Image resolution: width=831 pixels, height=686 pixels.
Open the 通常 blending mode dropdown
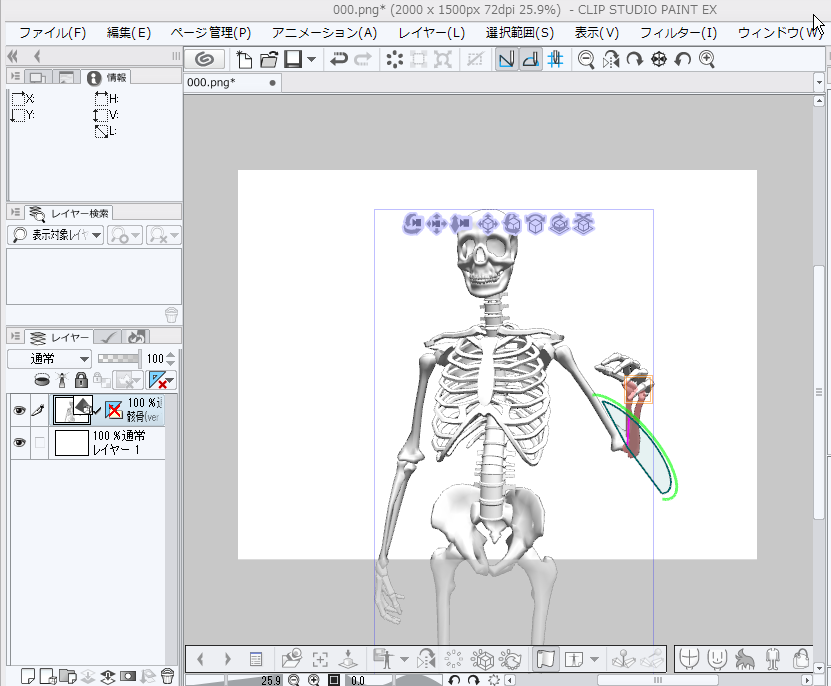50,359
